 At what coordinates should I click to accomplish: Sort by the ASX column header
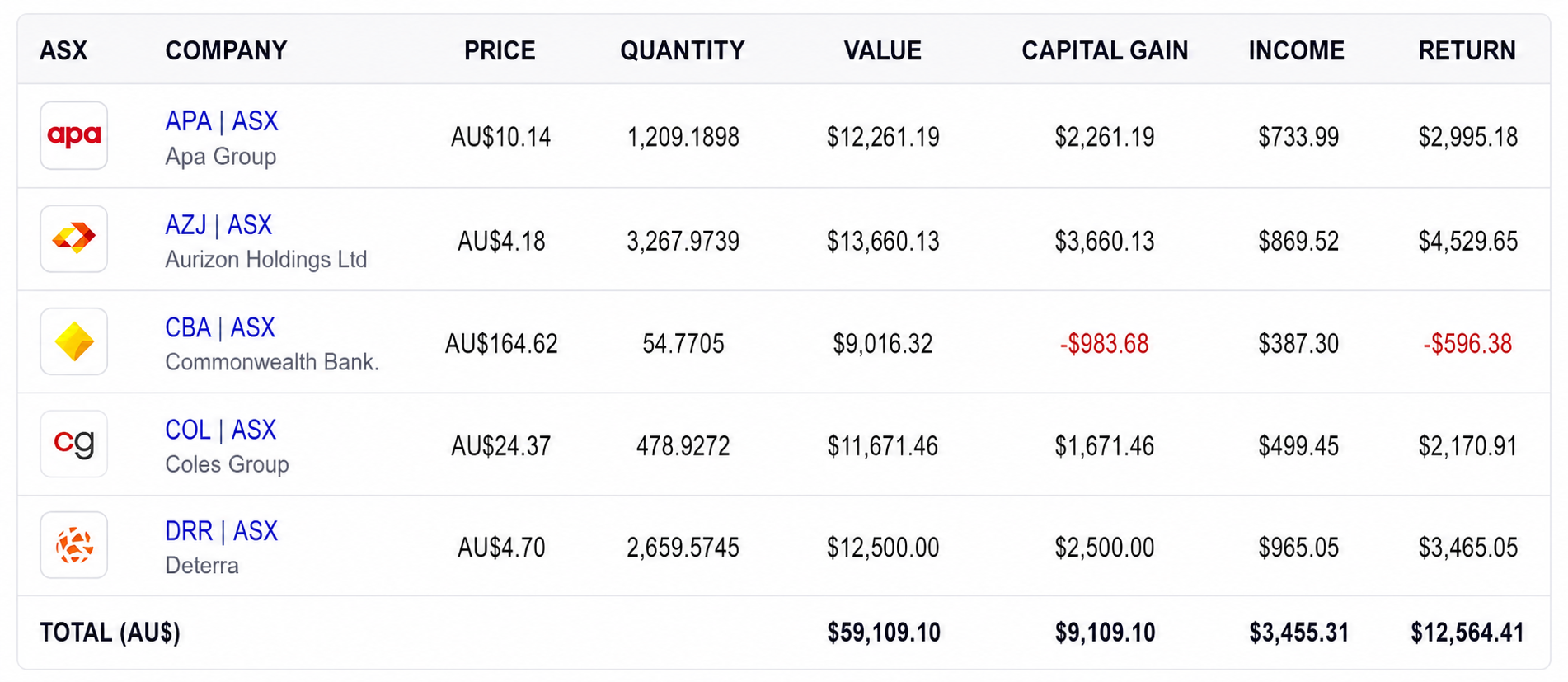63,51
